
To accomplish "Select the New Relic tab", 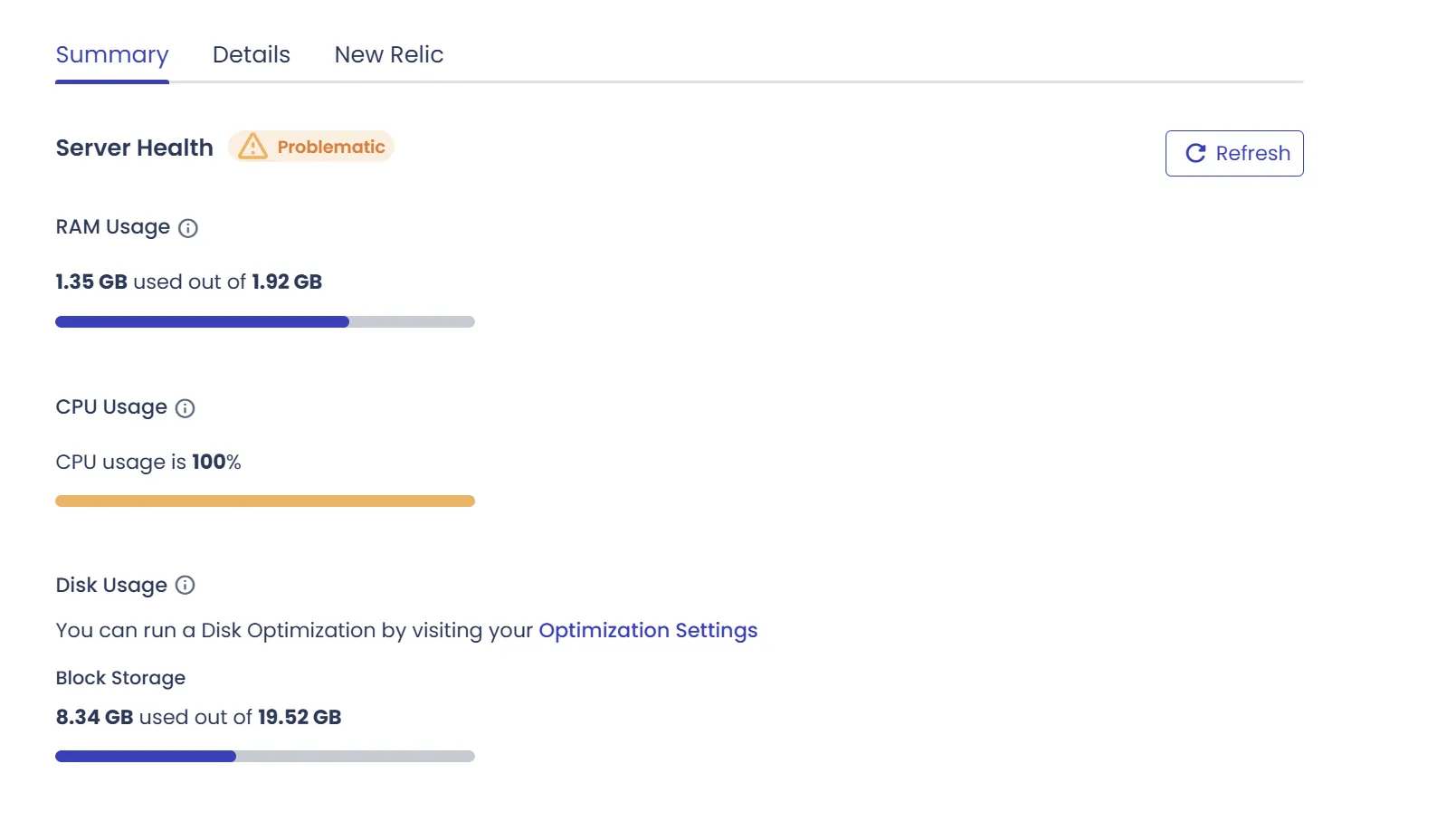I will point(389,55).
